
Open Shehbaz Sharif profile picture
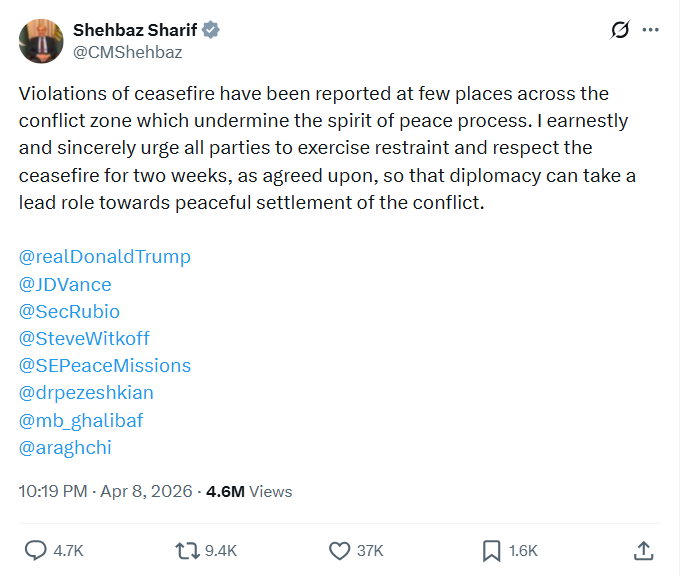tap(39, 40)
